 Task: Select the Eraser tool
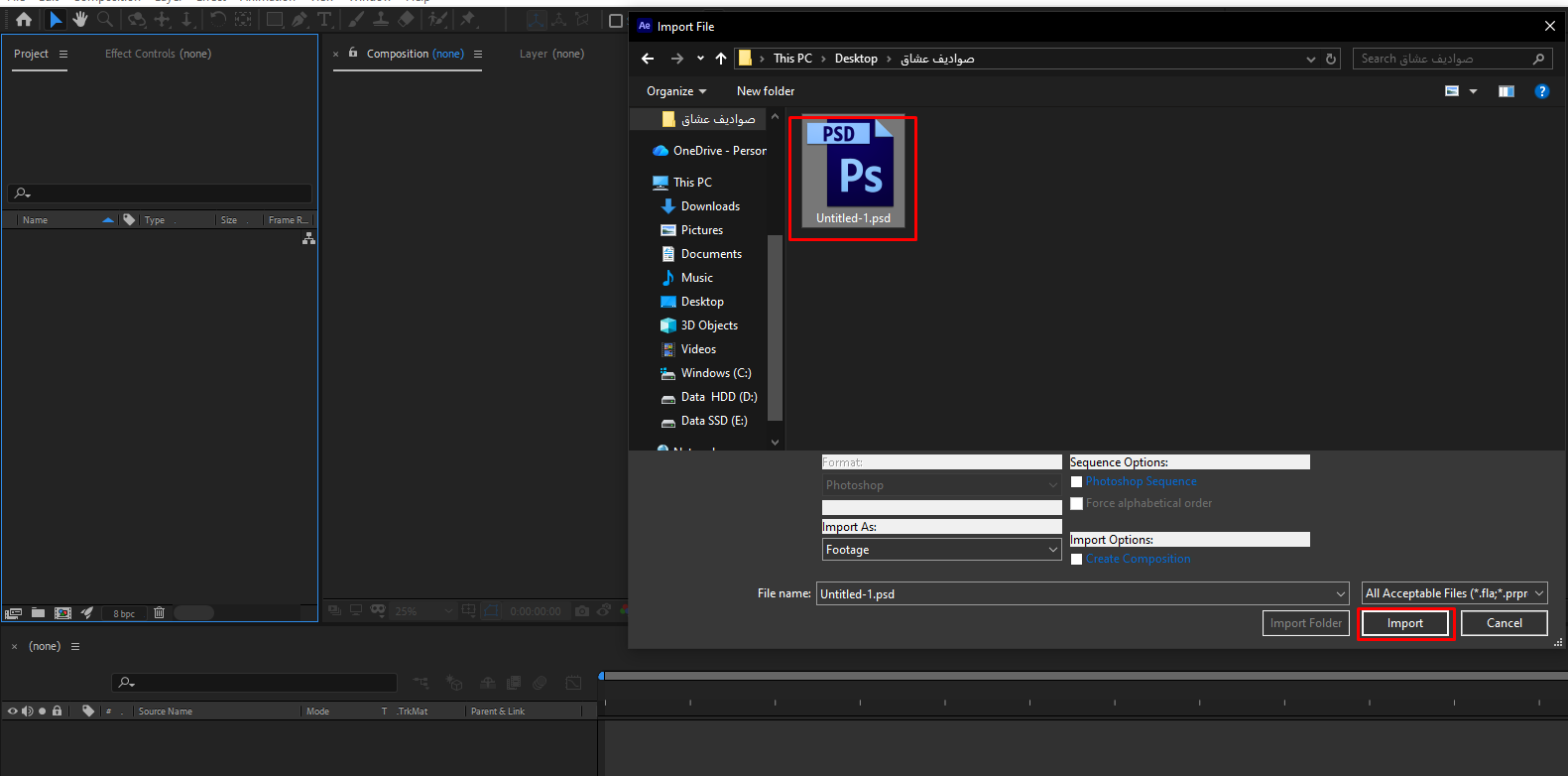pyautogui.click(x=406, y=19)
